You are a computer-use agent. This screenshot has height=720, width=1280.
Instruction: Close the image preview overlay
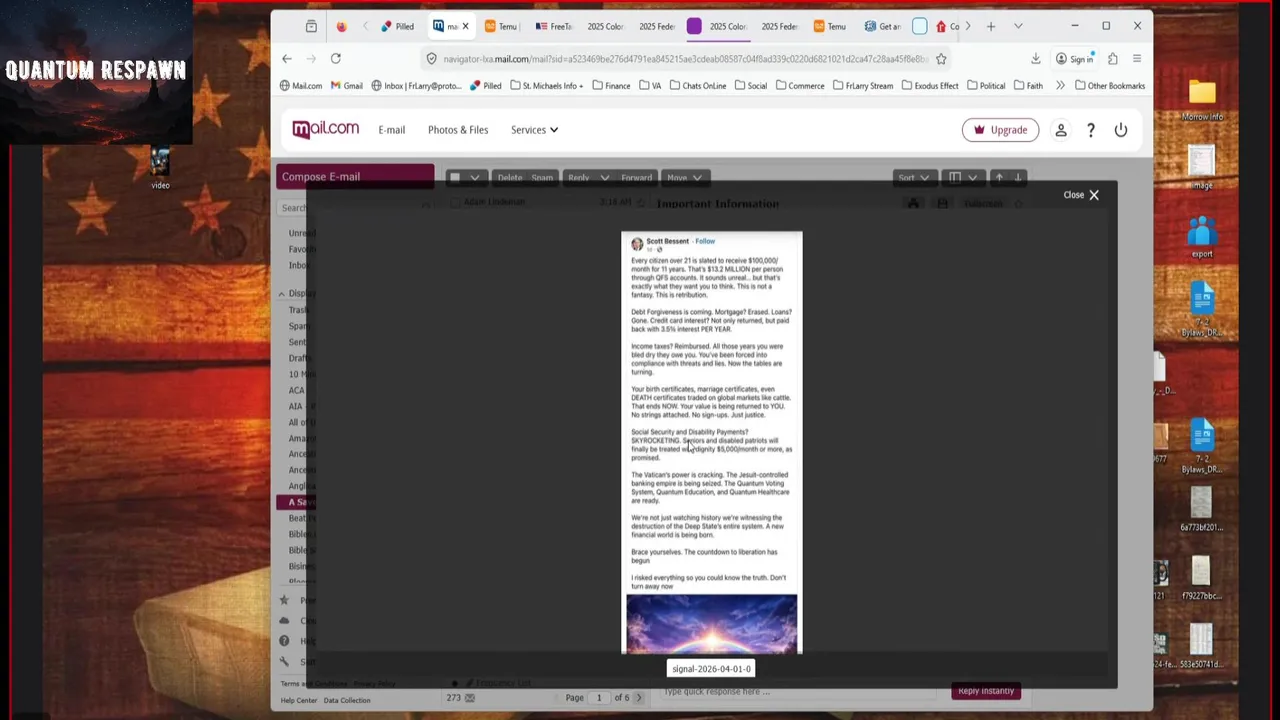[x=1081, y=195]
